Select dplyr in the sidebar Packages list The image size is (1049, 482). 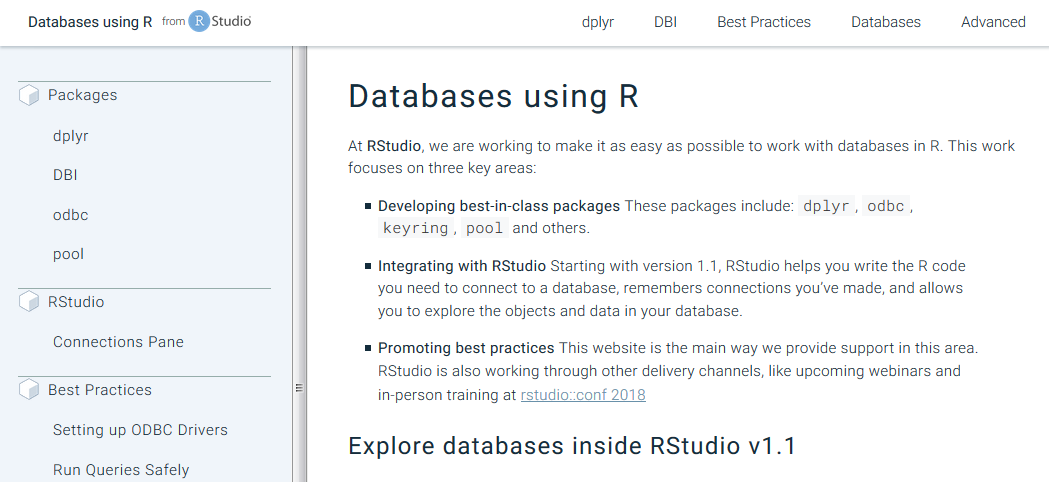[70, 136]
